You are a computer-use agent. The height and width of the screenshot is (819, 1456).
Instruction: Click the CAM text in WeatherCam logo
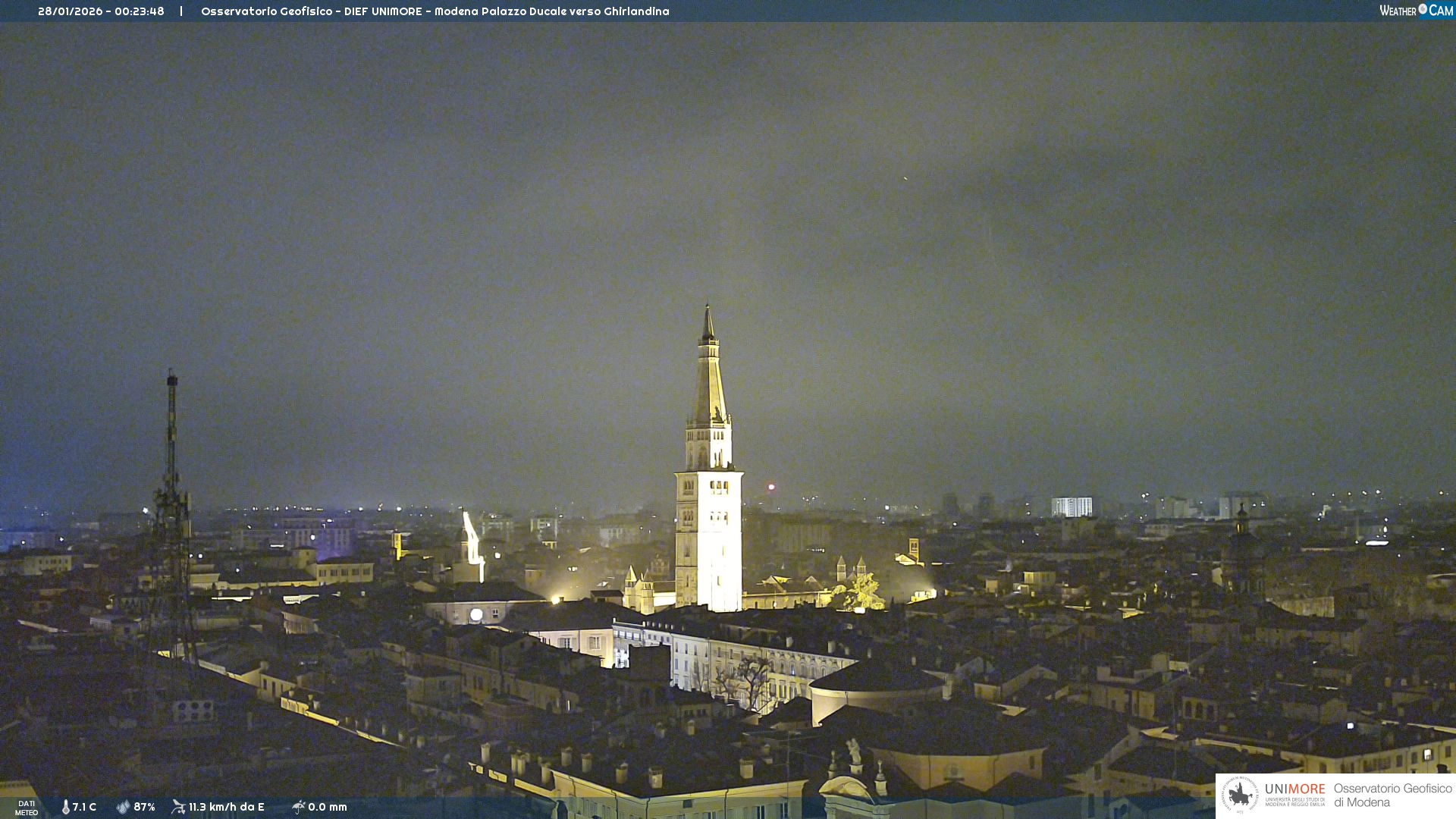click(1441, 11)
